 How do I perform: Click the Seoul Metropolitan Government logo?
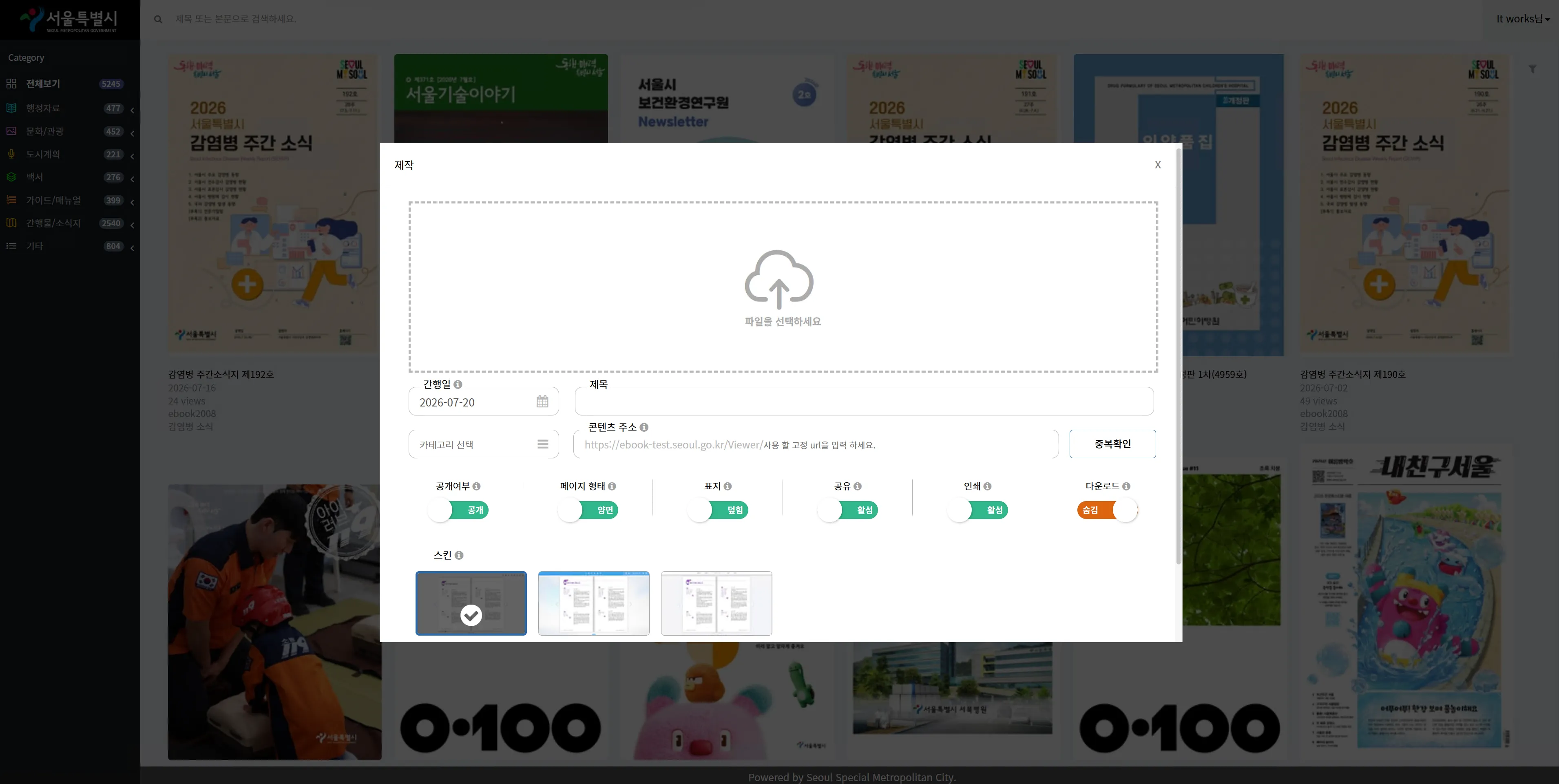click(69, 19)
